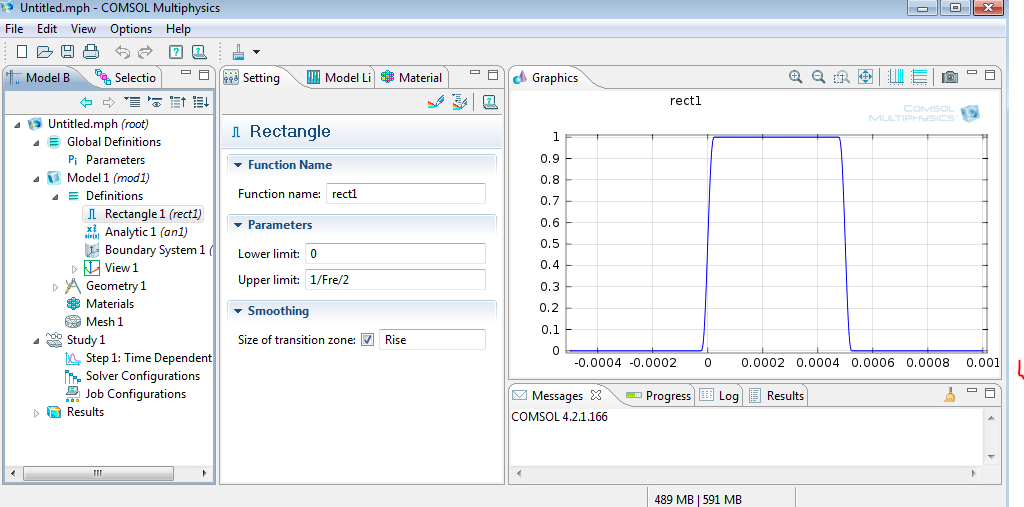Viewport: 1024px width, 507px height.
Task: Take a snapshot with the camera icon
Action: click(949, 77)
